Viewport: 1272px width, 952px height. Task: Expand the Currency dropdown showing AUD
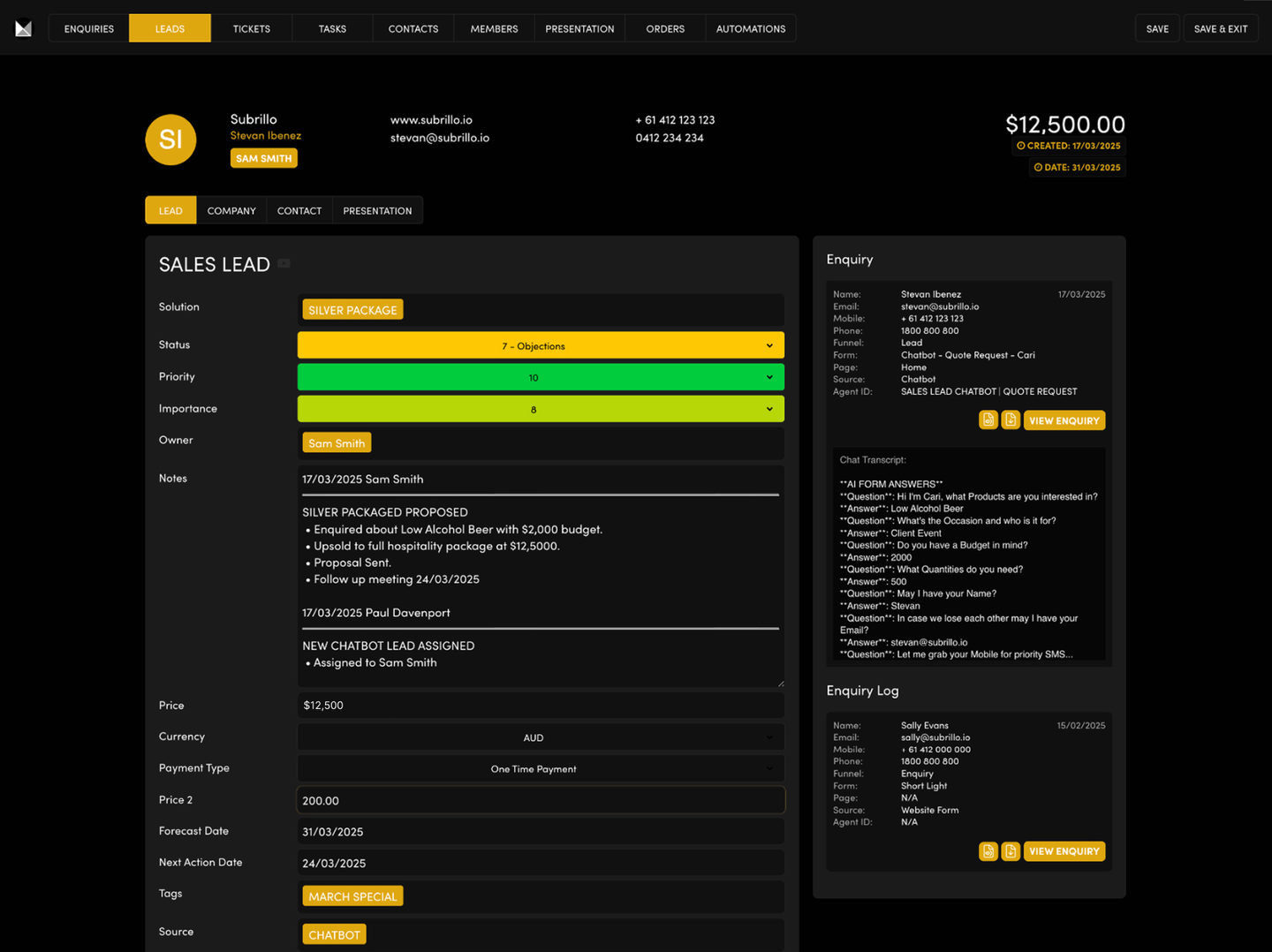click(540, 737)
